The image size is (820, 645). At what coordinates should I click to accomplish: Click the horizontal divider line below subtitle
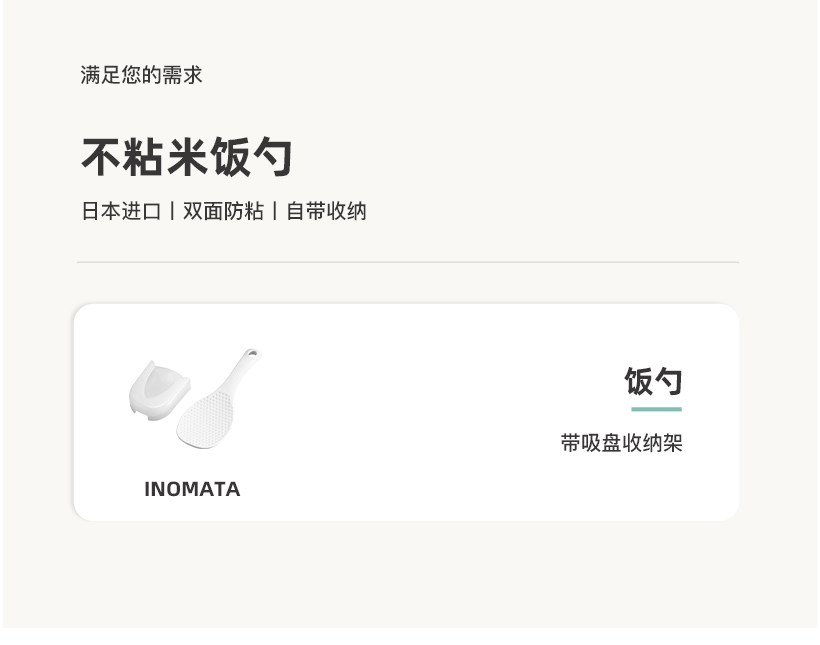(408, 262)
